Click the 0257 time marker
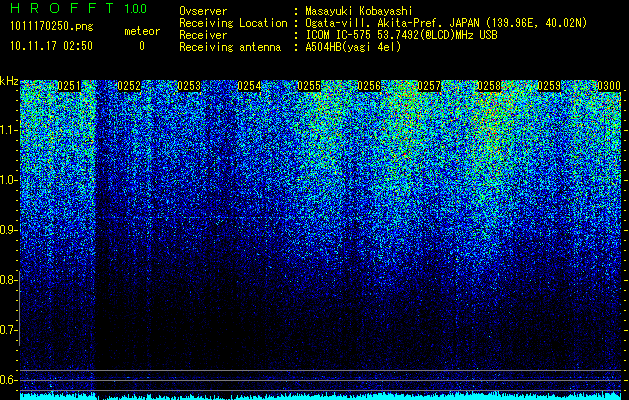 pos(429,86)
